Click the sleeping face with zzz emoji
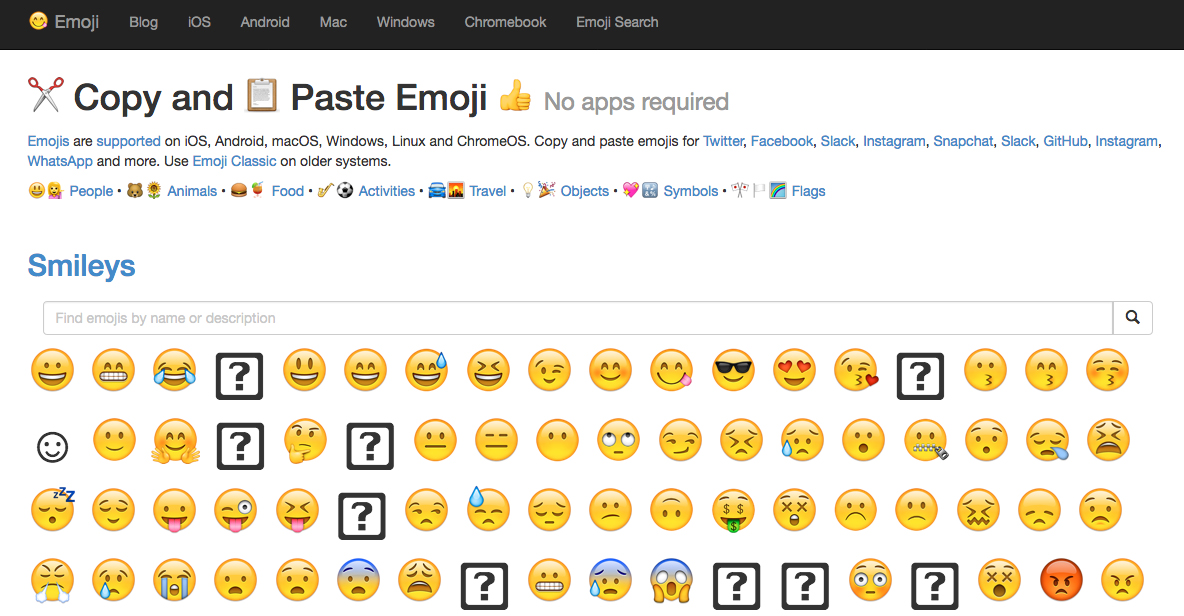The image size is (1184, 616). point(52,509)
